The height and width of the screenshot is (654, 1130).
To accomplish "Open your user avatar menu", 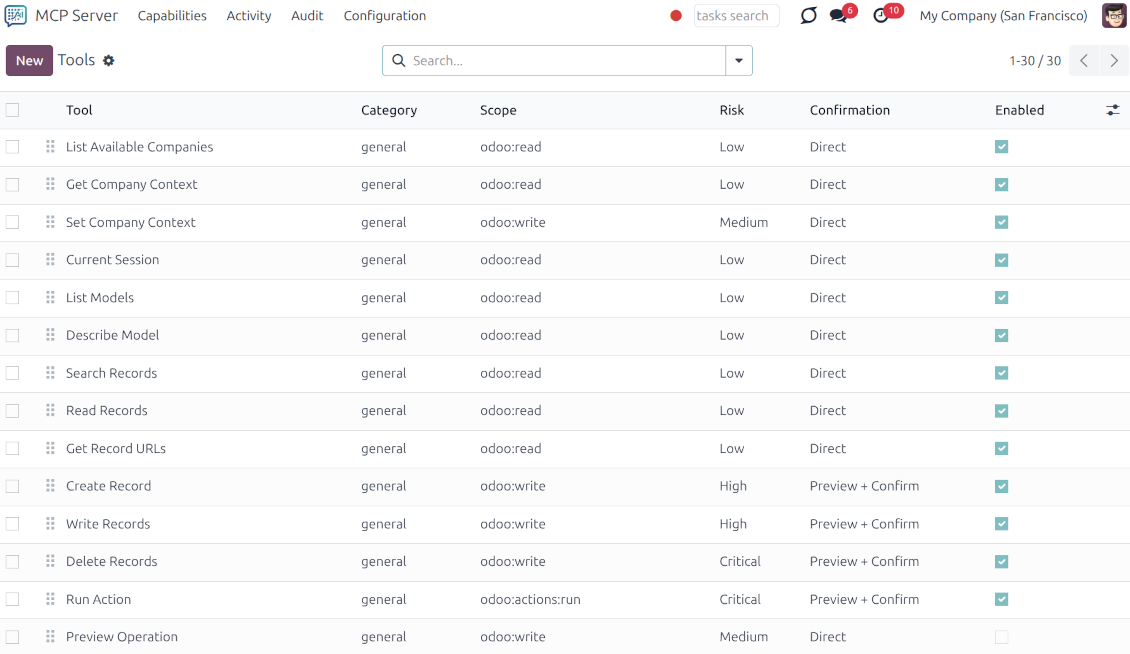I will 1113,15.
